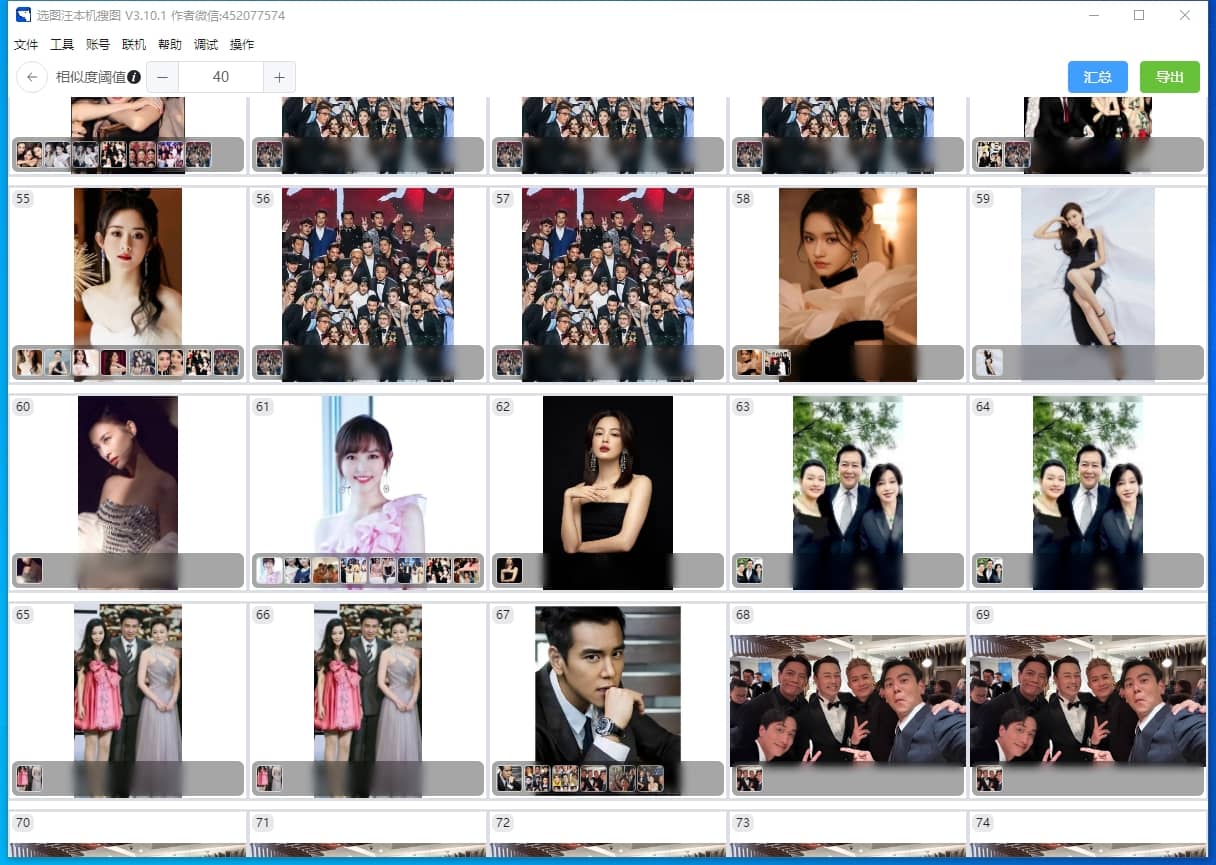Click the 相似度阈值 label
The image size is (1216, 865).
[91, 77]
